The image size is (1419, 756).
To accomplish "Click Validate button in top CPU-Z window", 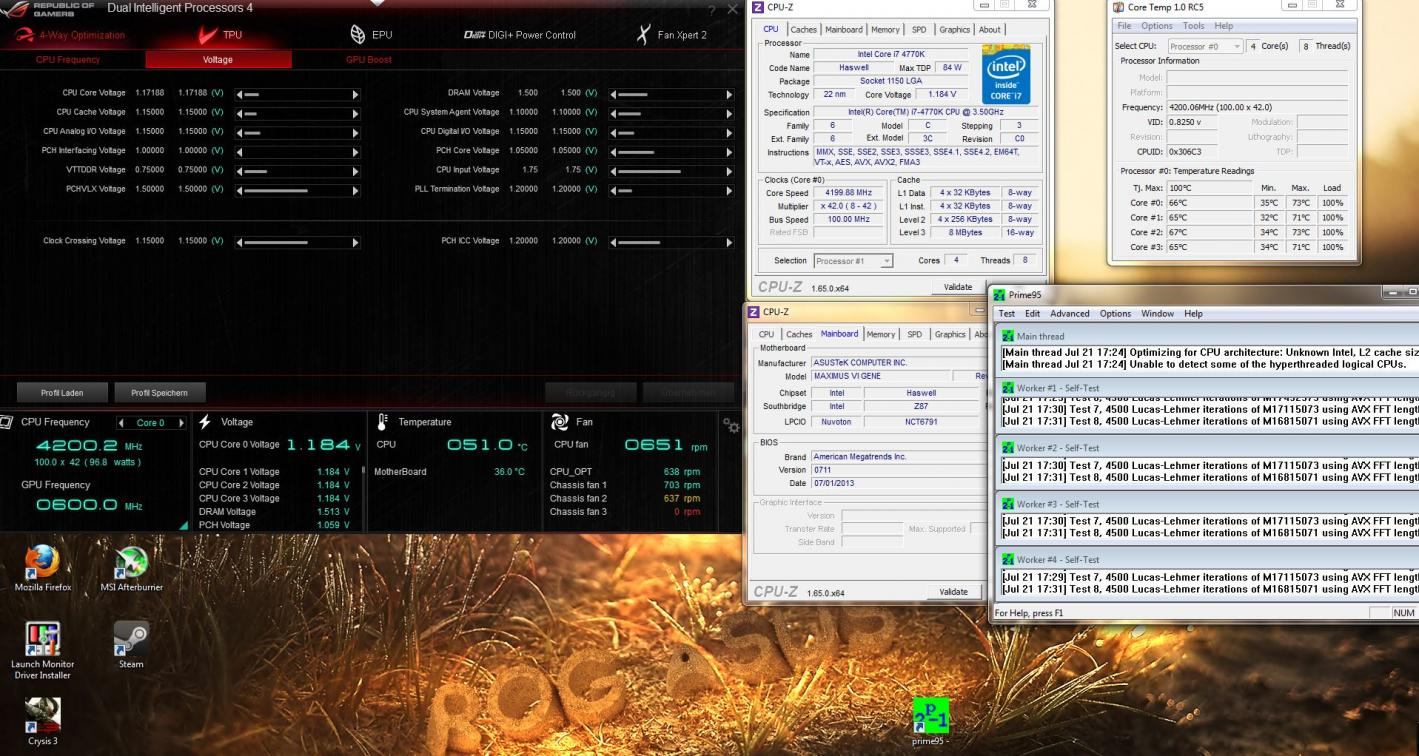I will pyautogui.click(x=957, y=287).
